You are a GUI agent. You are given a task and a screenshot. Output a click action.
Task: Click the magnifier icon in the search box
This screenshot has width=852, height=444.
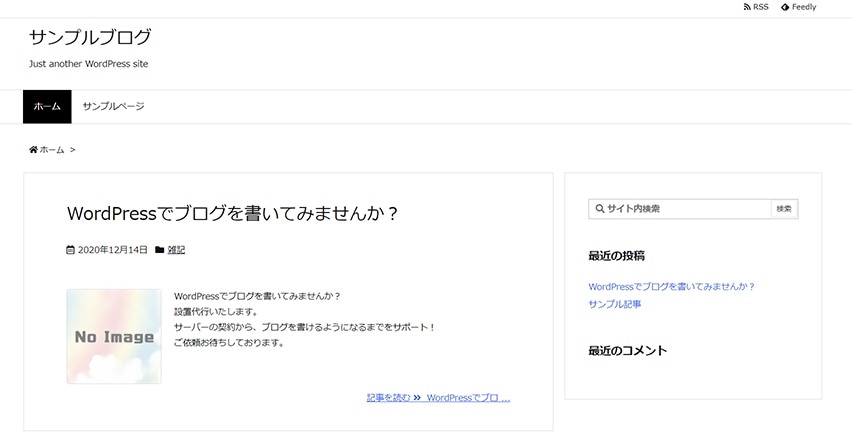[600, 209]
